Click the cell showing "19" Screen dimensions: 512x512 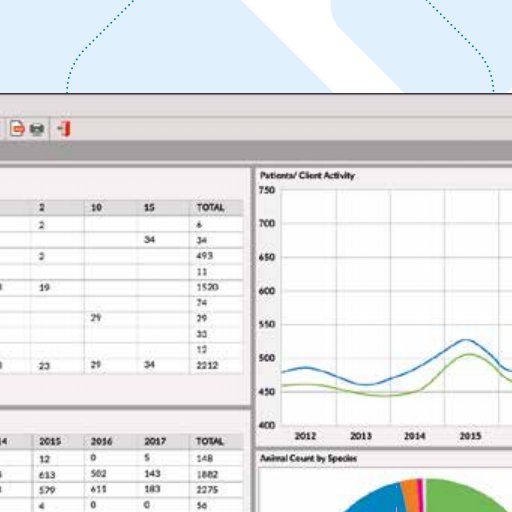(44, 287)
